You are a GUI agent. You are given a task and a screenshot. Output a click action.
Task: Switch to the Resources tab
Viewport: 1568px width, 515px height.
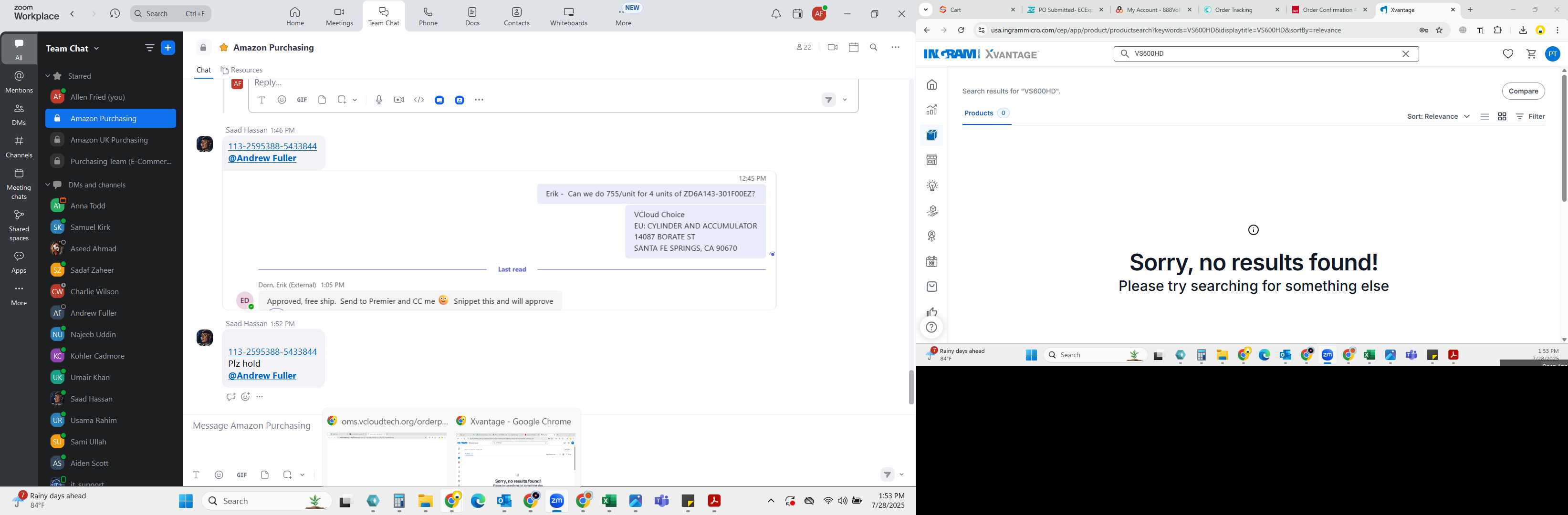pos(241,70)
